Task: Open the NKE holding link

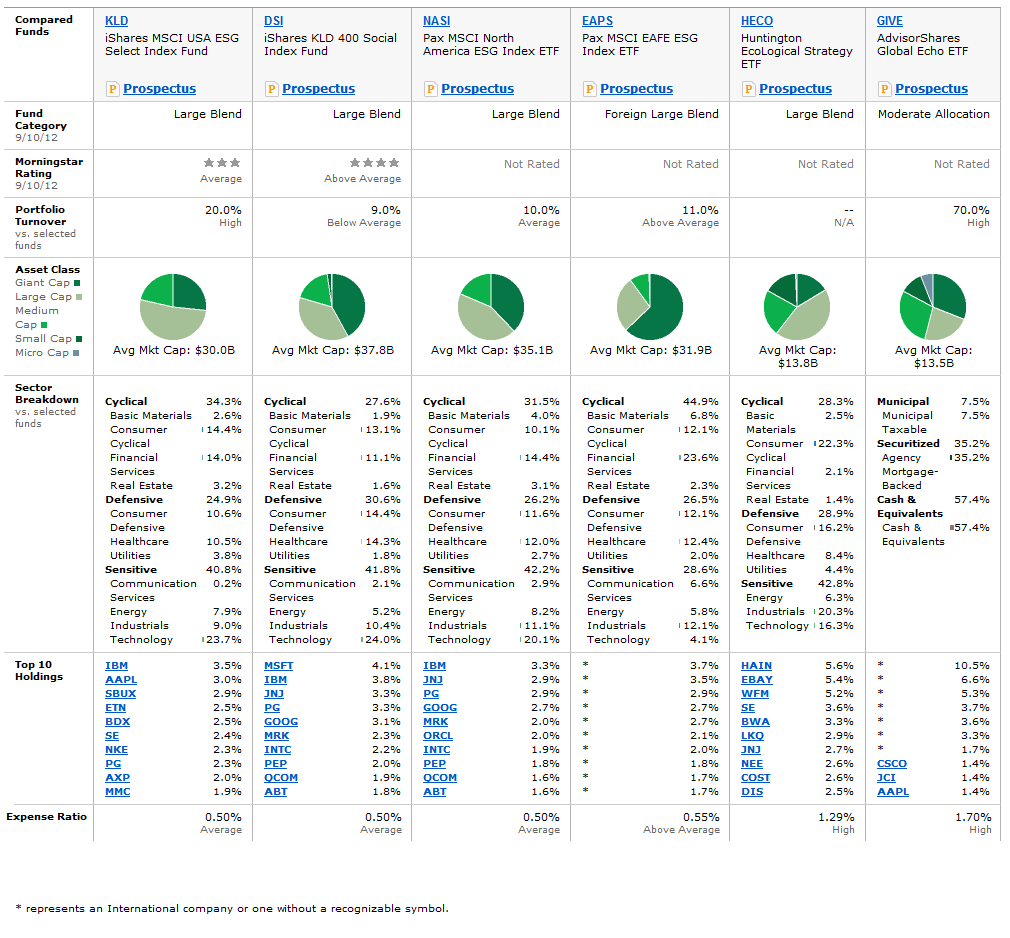Action: 117,750
